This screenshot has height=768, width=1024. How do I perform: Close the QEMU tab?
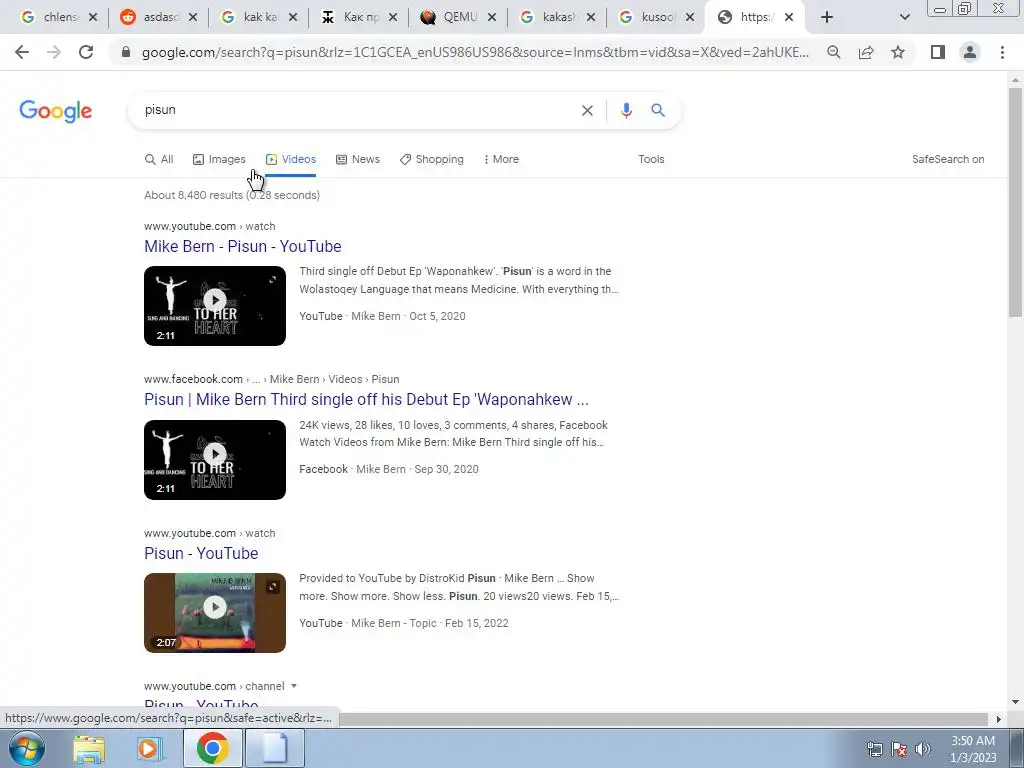492,18
